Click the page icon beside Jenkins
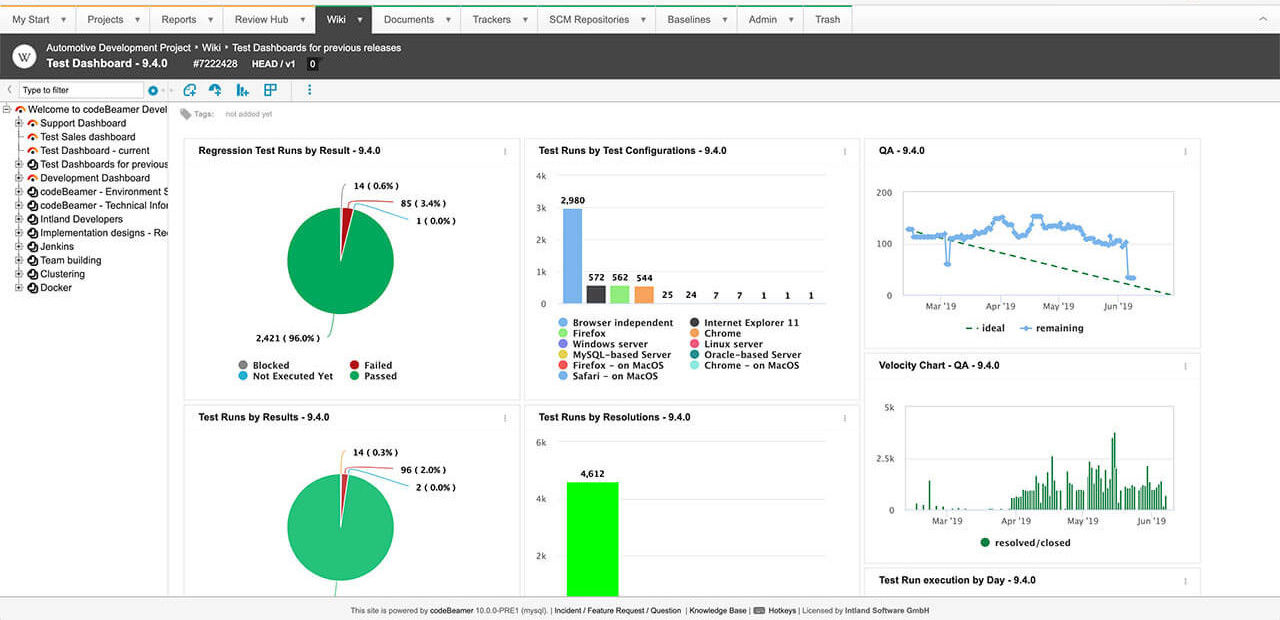The image size is (1280, 620). [x=32, y=246]
